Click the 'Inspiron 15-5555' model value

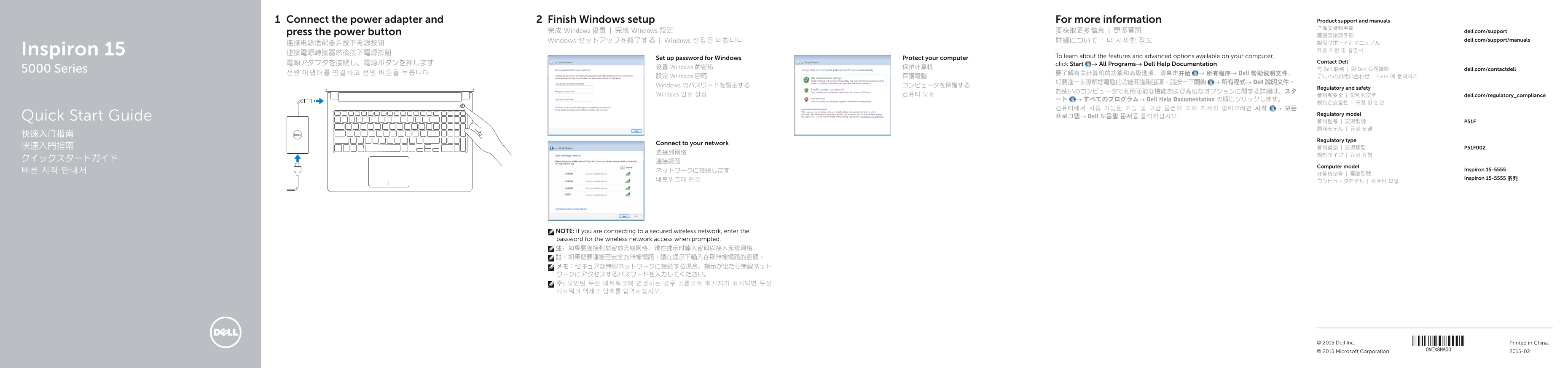point(1485,170)
